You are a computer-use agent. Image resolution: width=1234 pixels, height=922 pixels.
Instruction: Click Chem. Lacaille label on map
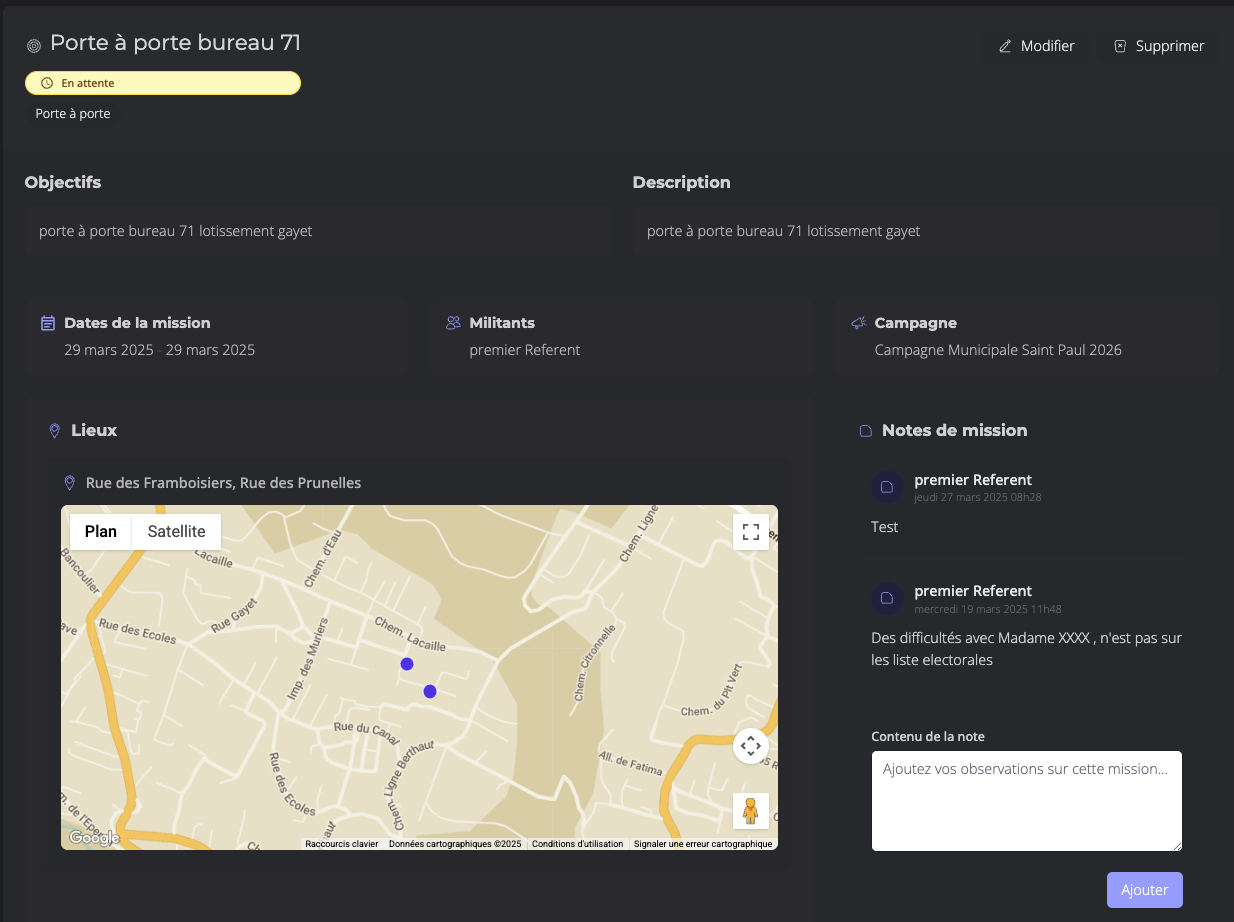(410, 633)
